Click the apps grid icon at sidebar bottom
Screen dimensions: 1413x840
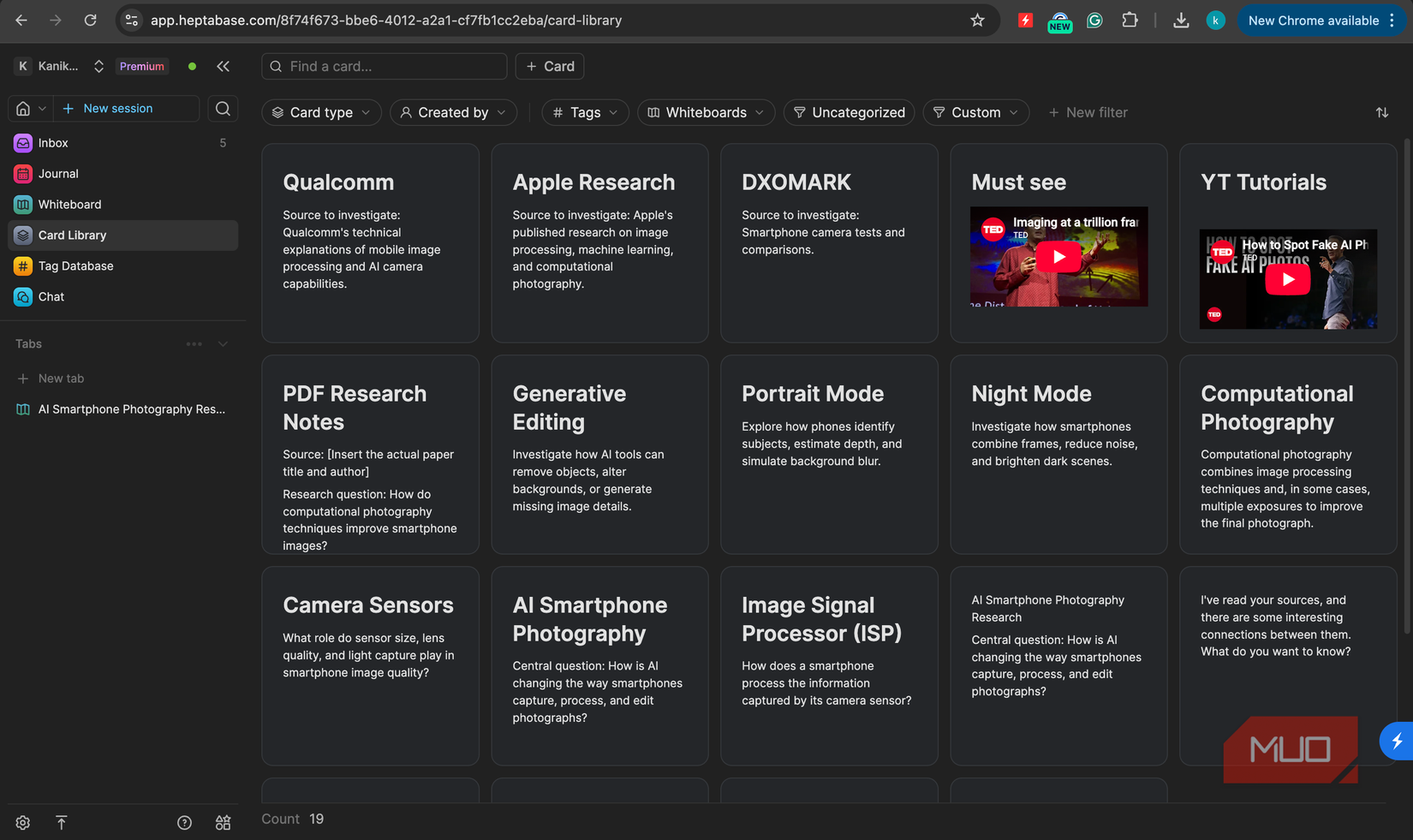coord(224,823)
